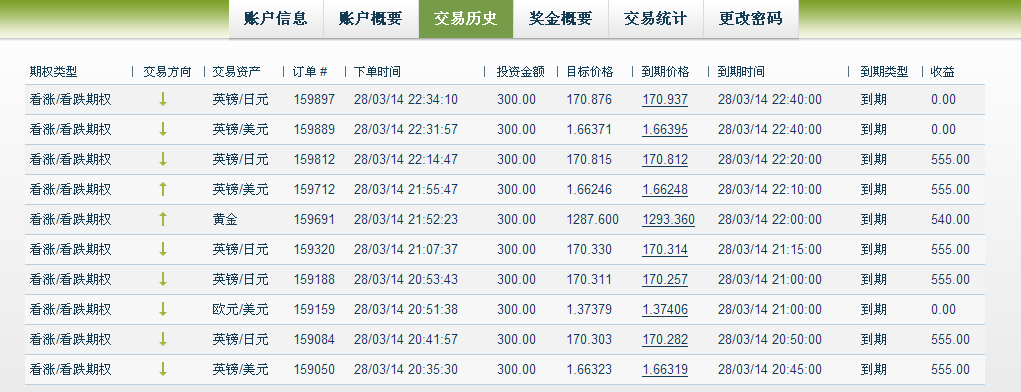Image resolution: width=1021 pixels, height=392 pixels.
Task: Click down arrow icon for order 159050
Action: [x=163, y=369]
